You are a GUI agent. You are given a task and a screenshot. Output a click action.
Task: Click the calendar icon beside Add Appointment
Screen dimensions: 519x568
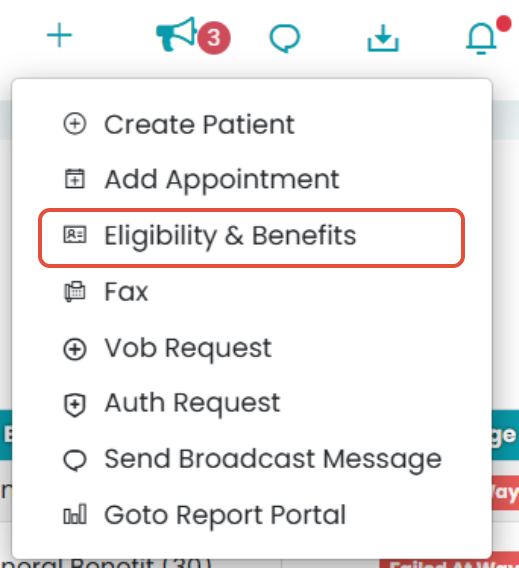[x=75, y=179]
